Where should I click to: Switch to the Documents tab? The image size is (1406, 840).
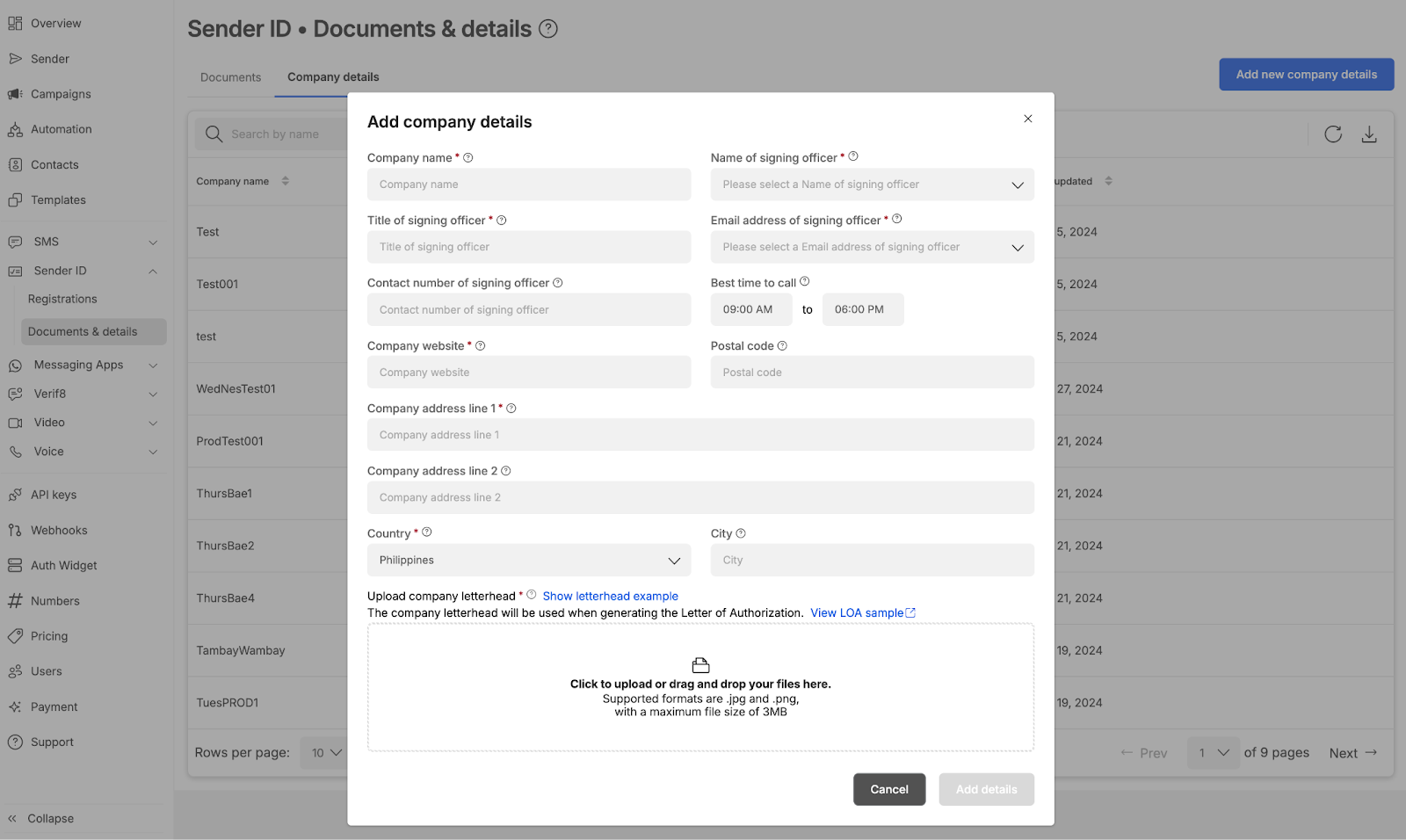(230, 77)
